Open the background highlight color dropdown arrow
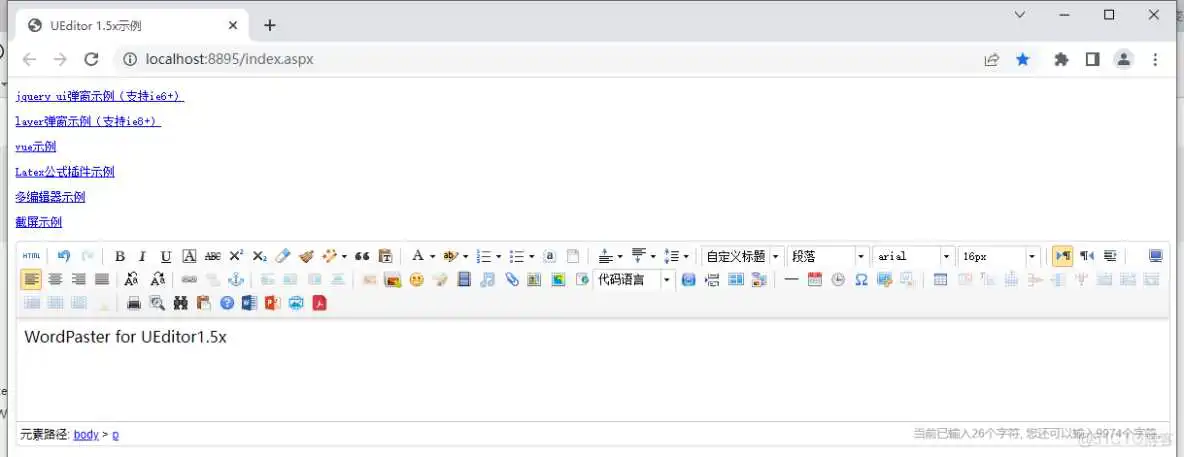 (466, 257)
